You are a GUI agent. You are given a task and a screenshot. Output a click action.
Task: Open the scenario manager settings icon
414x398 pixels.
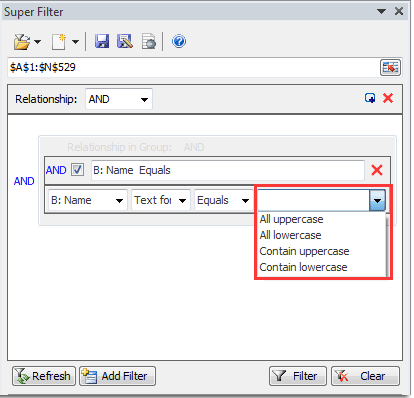point(149,42)
